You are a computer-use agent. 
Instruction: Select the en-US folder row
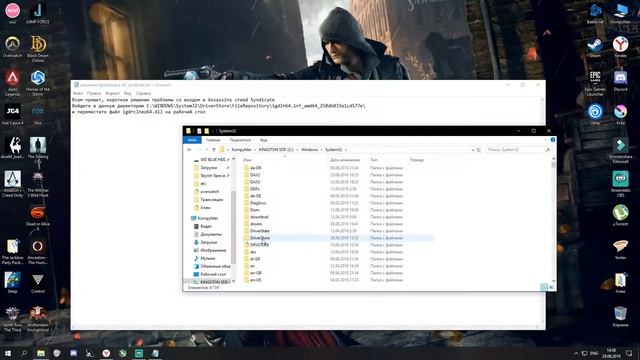tap(337, 280)
